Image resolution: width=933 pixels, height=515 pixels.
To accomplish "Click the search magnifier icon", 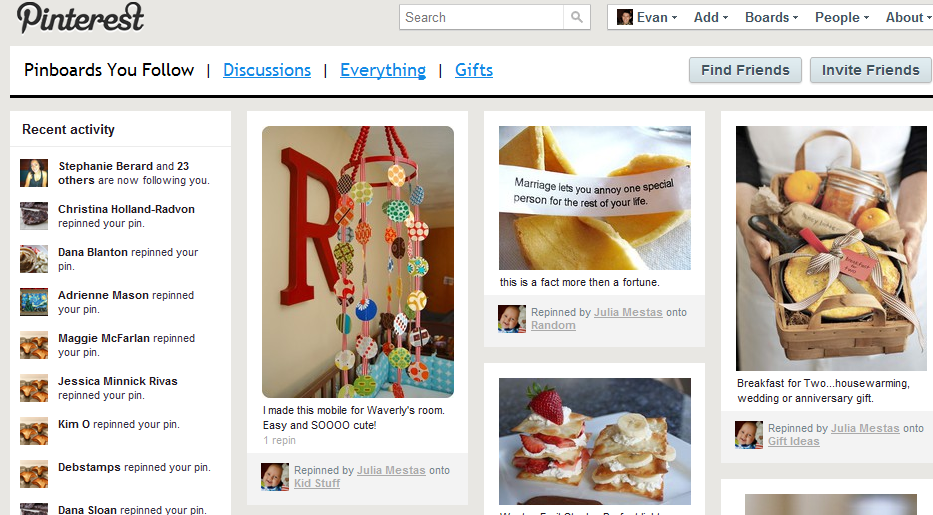I will (x=577, y=17).
